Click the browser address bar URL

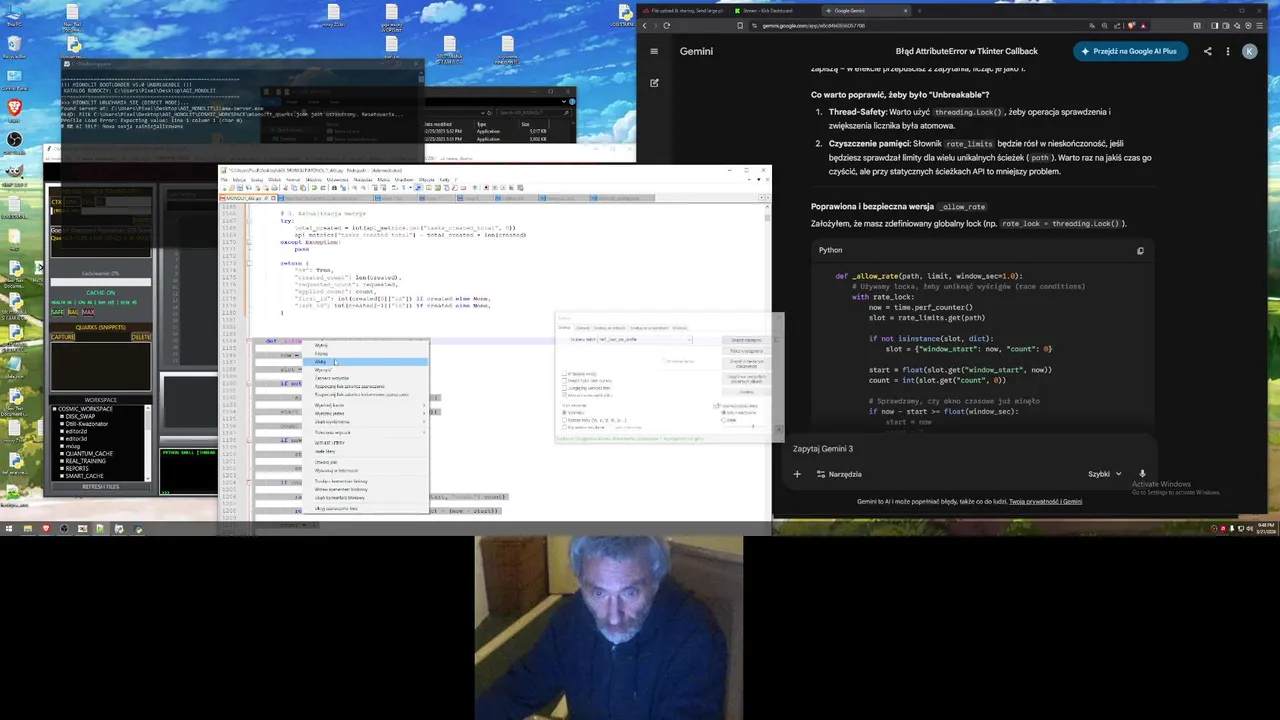click(813, 25)
